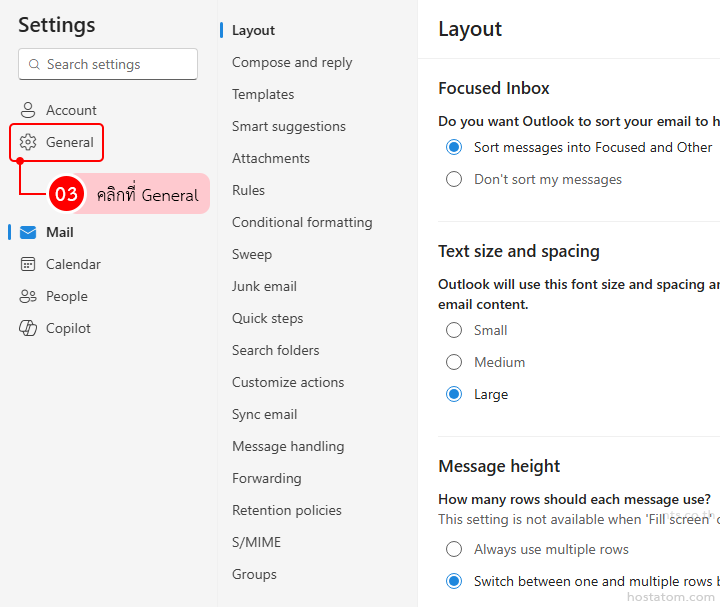Open Retention policies settings
Screen dimensions: 720x607
287,510
